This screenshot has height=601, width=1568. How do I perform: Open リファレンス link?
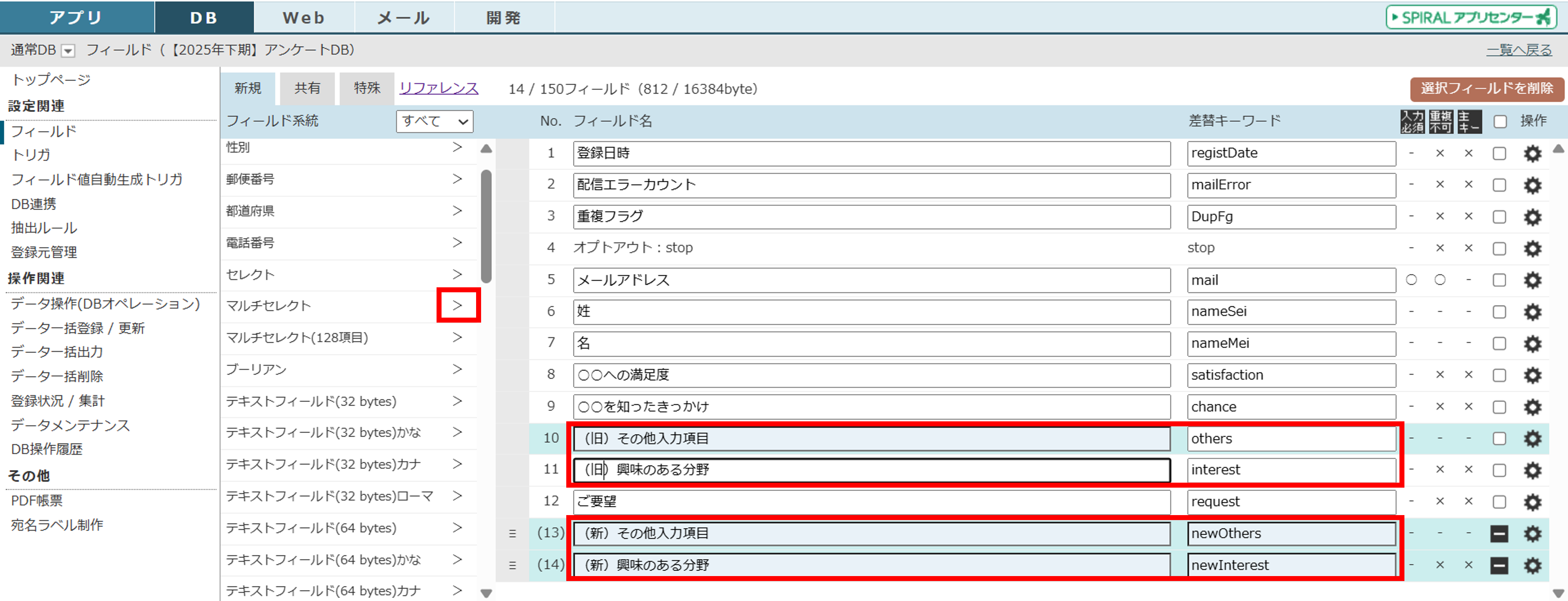438,88
